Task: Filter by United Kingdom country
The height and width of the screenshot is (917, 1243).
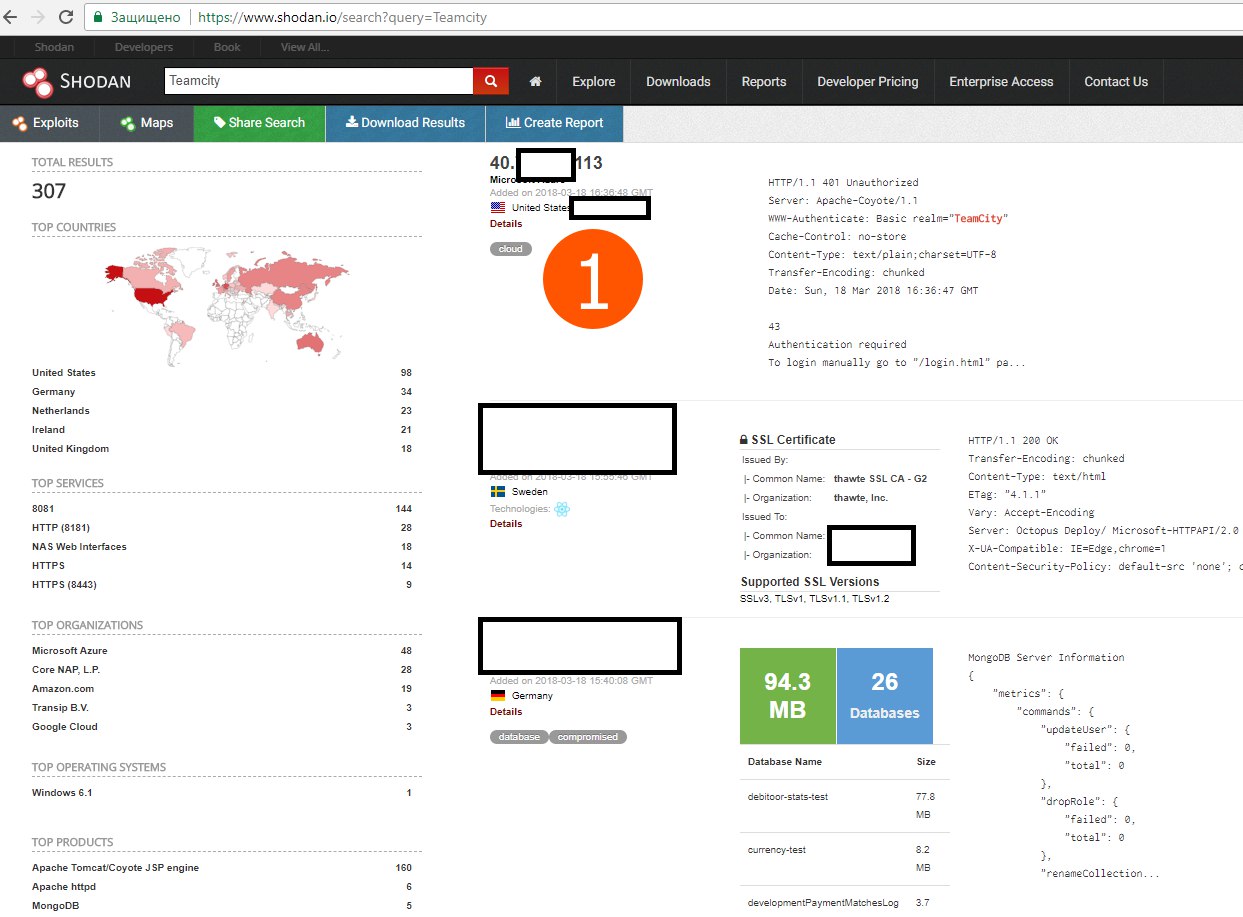Action: [70, 449]
